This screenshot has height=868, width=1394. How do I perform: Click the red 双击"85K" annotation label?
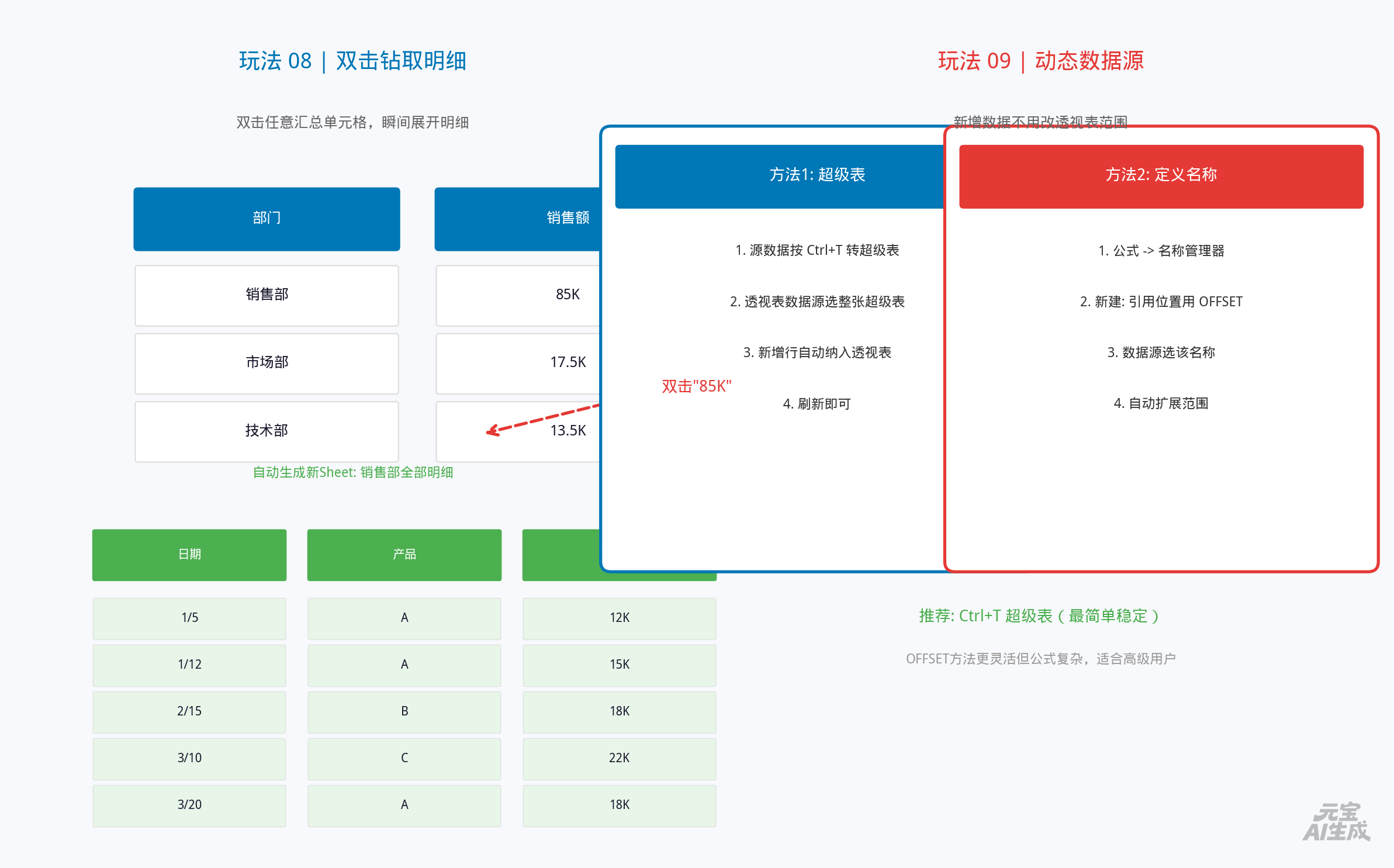(x=697, y=386)
